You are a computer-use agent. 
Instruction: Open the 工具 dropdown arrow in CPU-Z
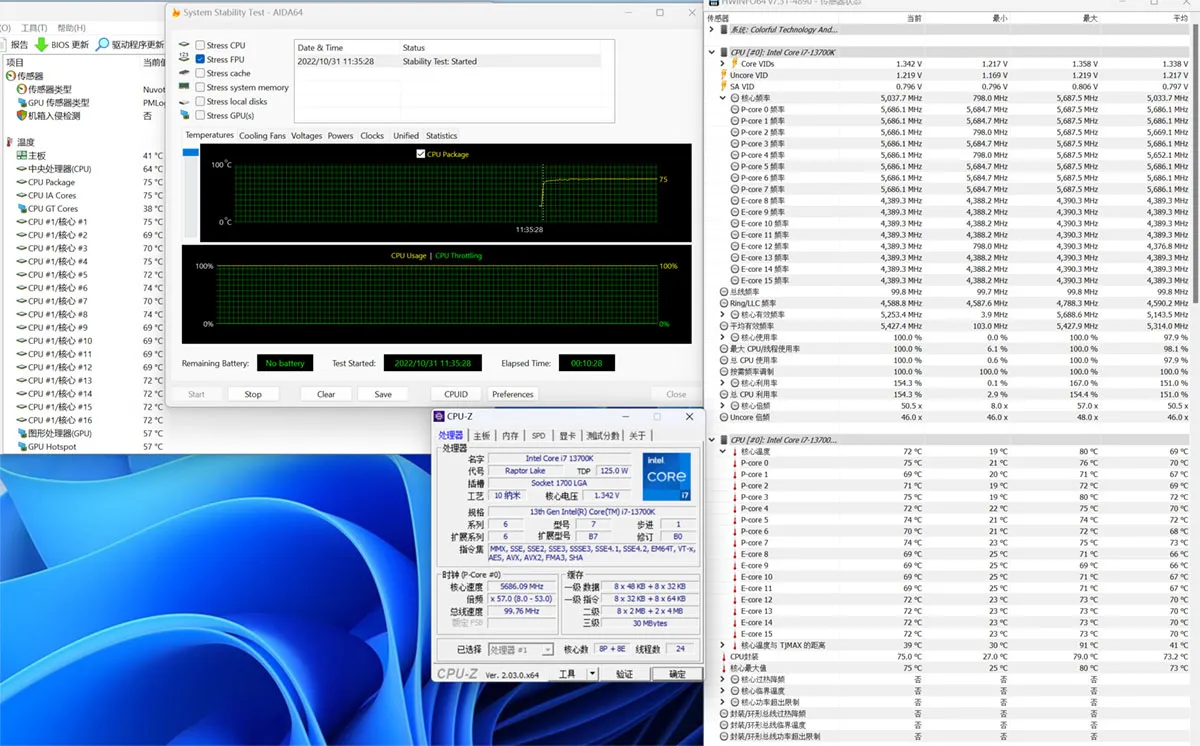pos(592,674)
